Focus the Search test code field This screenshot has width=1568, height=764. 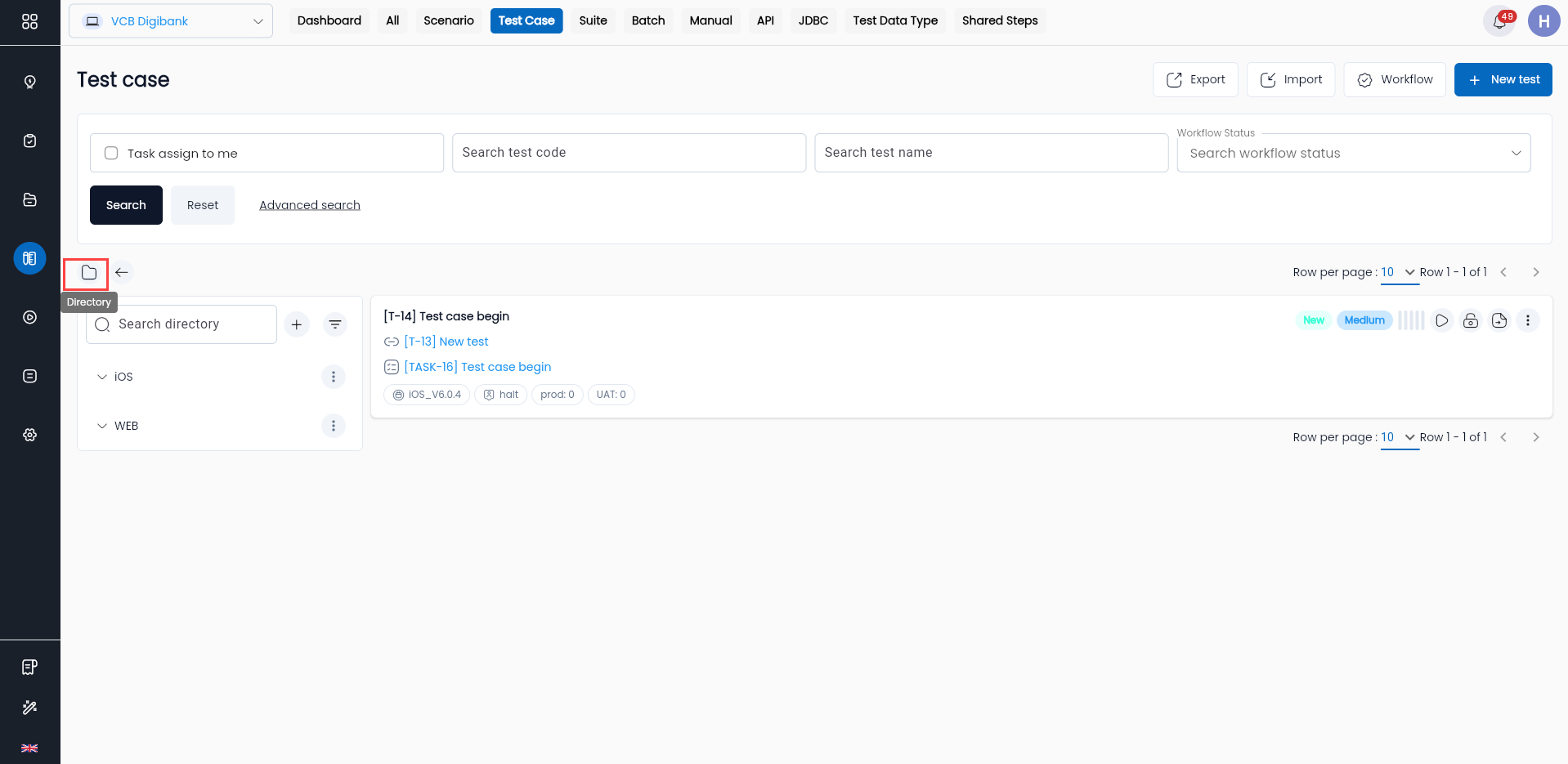coord(629,153)
